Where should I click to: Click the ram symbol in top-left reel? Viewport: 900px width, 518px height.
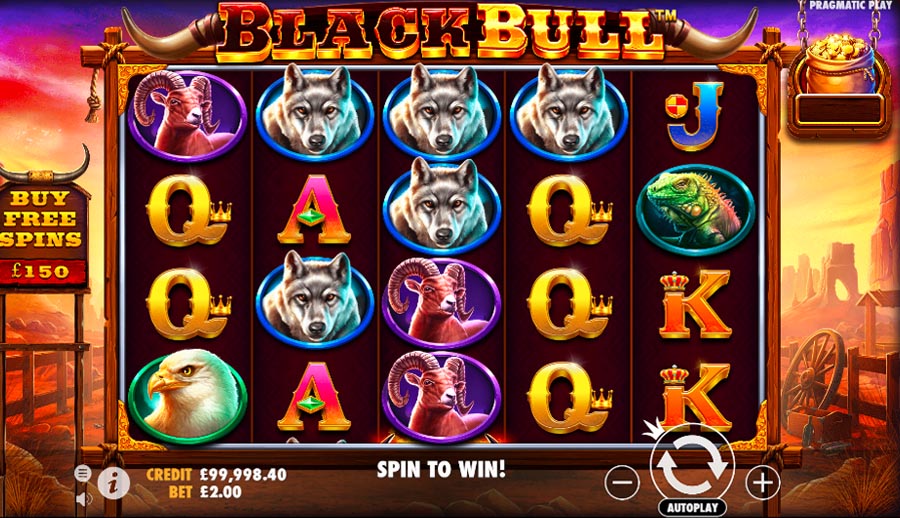click(187, 117)
